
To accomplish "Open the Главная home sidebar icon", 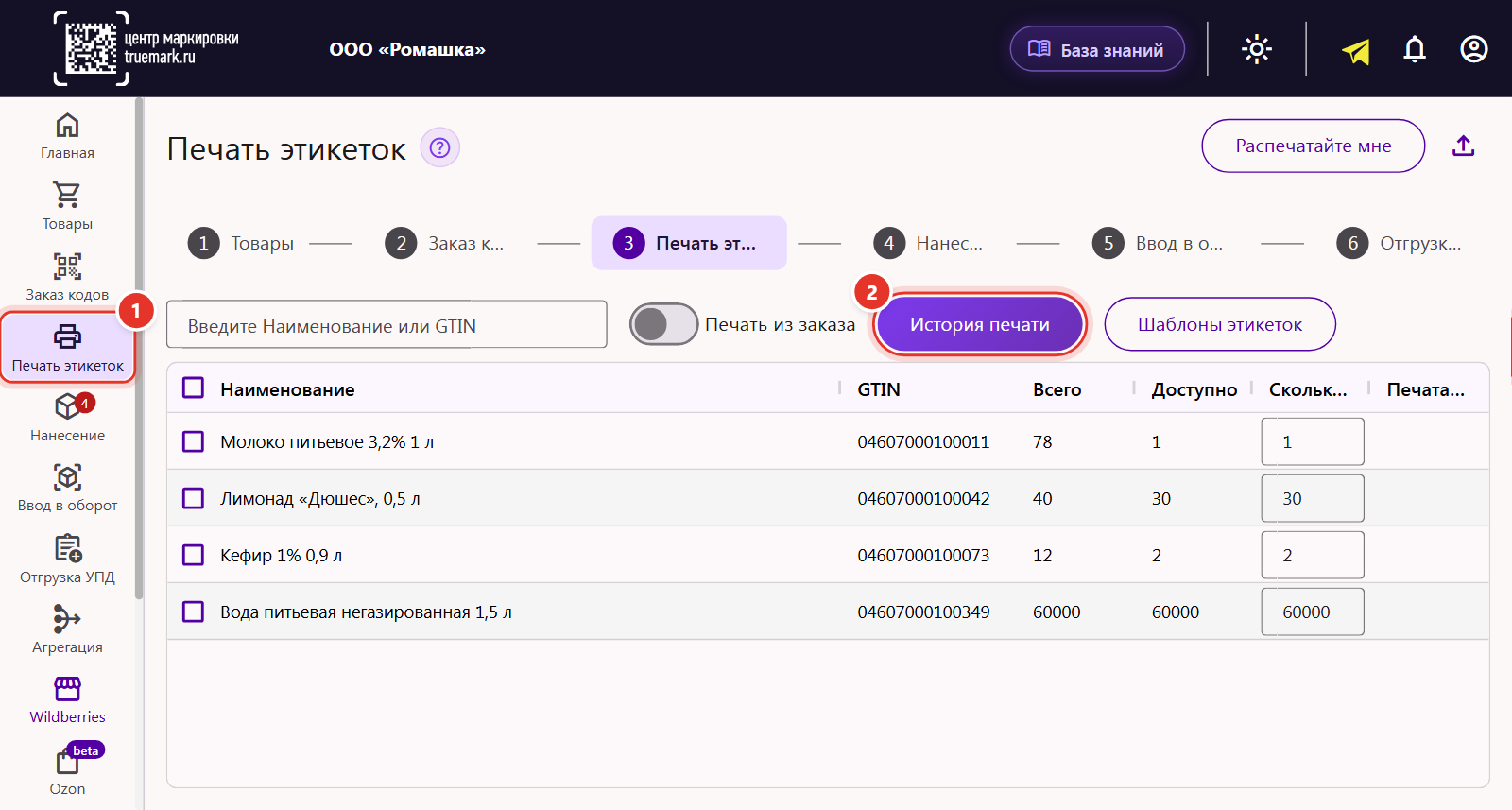I will pos(67,126).
